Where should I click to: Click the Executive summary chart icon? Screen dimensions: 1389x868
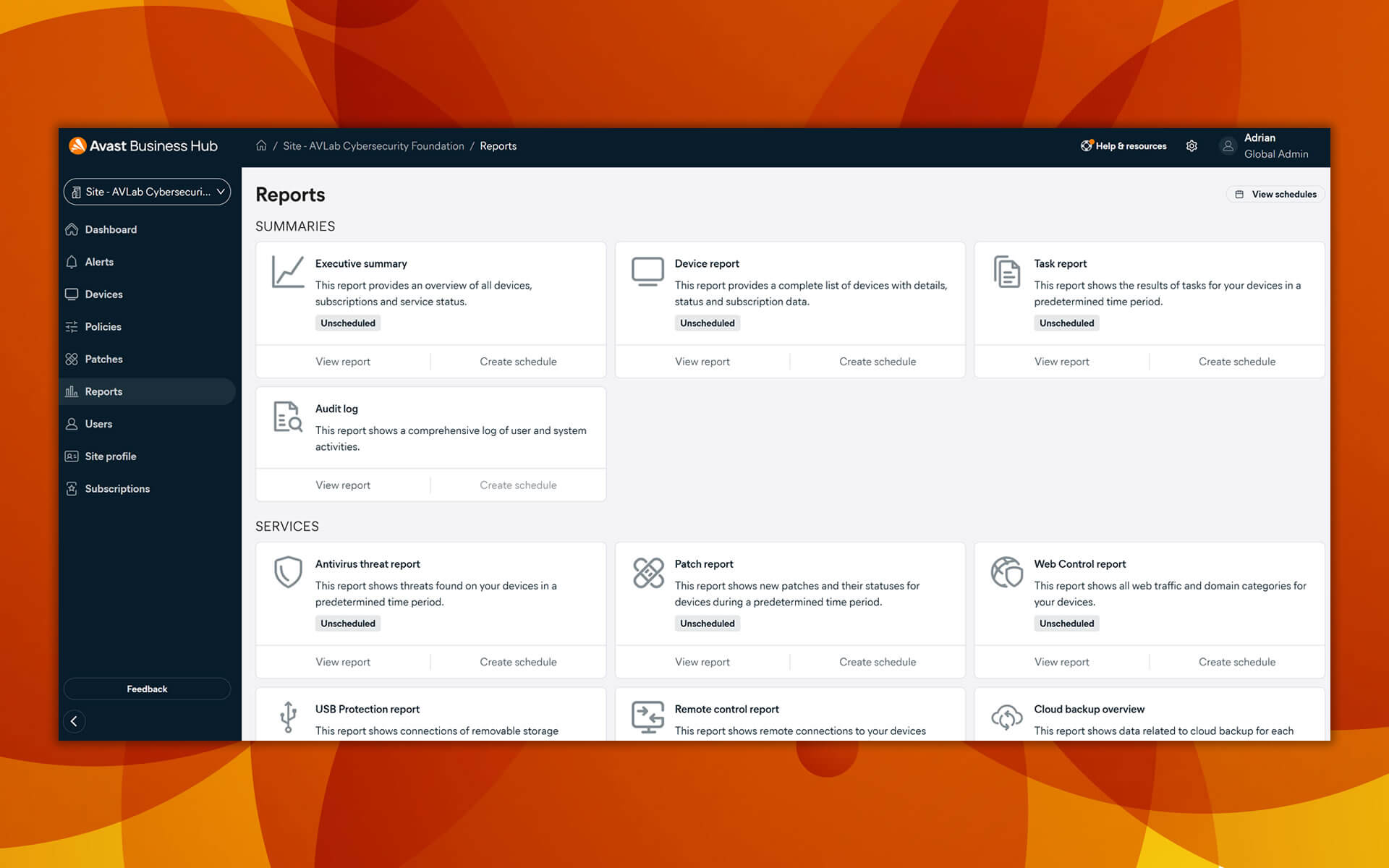pos(287,272)
